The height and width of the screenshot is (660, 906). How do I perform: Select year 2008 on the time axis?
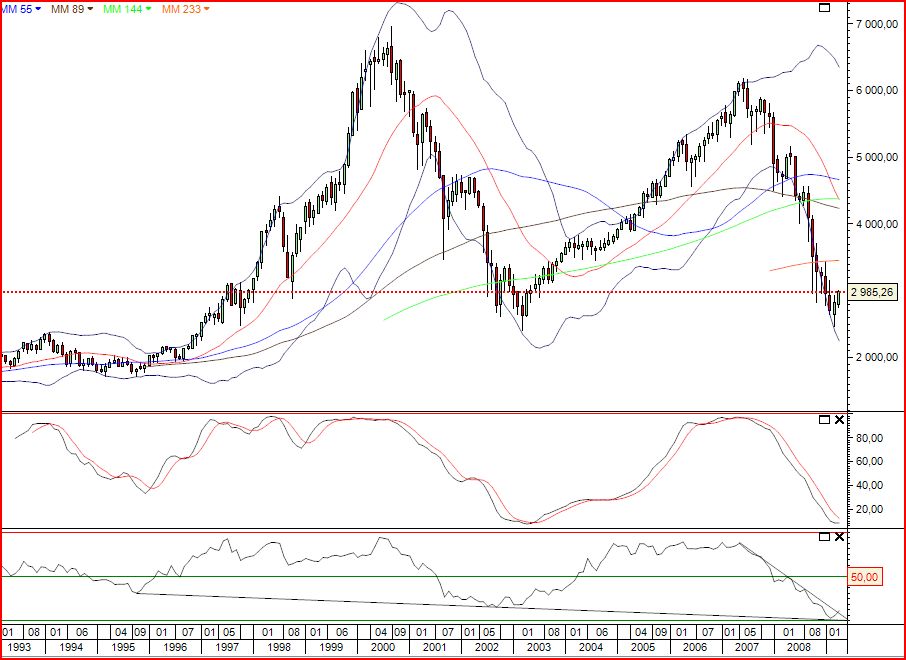pyautogui.click(x=799, y=647)
